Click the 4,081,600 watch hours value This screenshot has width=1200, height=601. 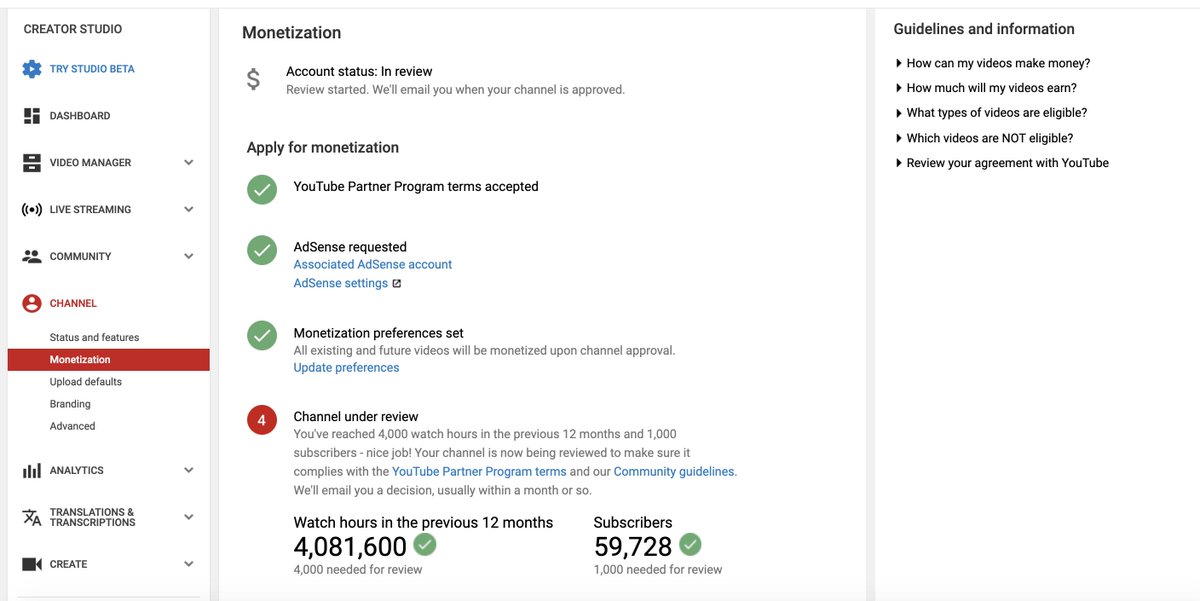[x=350, y=547]
